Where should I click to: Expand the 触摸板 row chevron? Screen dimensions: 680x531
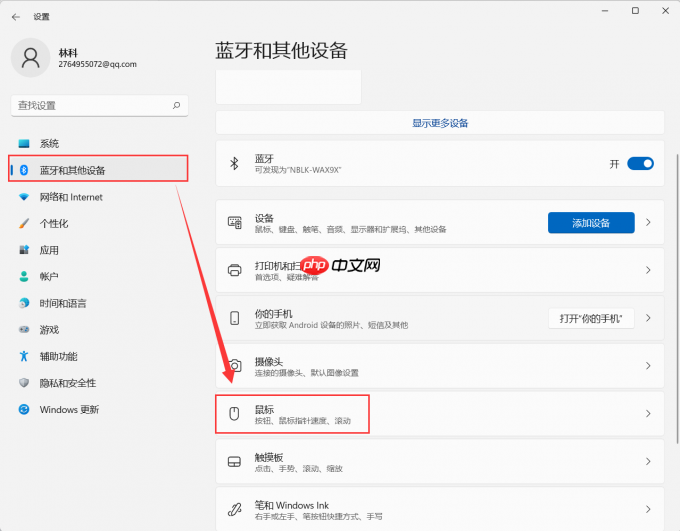648,461
